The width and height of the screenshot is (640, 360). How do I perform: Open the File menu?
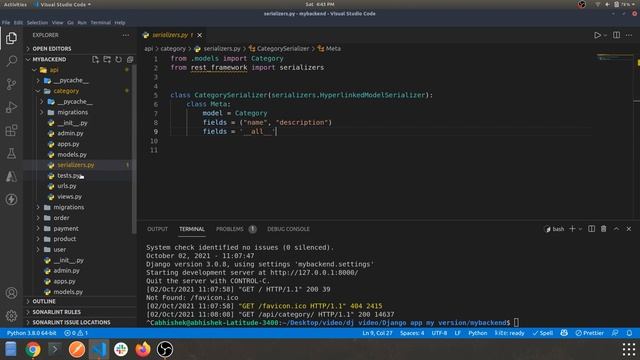point(6,23)
